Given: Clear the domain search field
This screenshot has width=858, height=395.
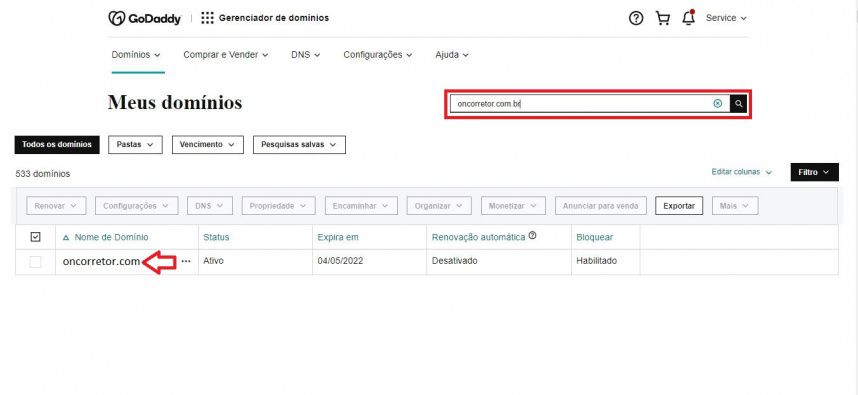Looking at the screenshot, I should click(717, 103).
